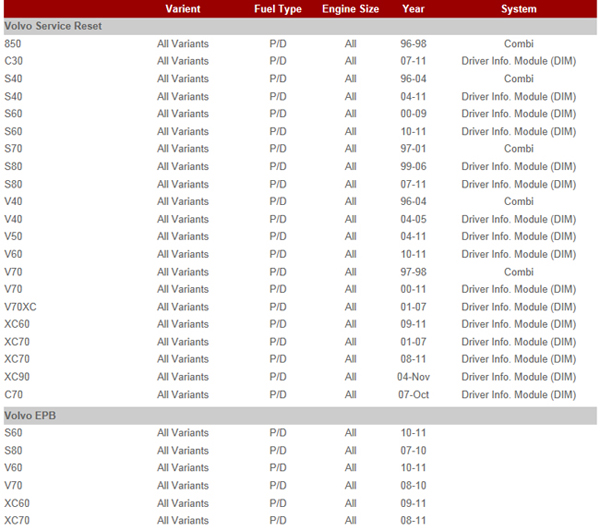600x531 pixels.
Task: Select Driver Info. Module in the V70XC row
Action: click(518, 307)
